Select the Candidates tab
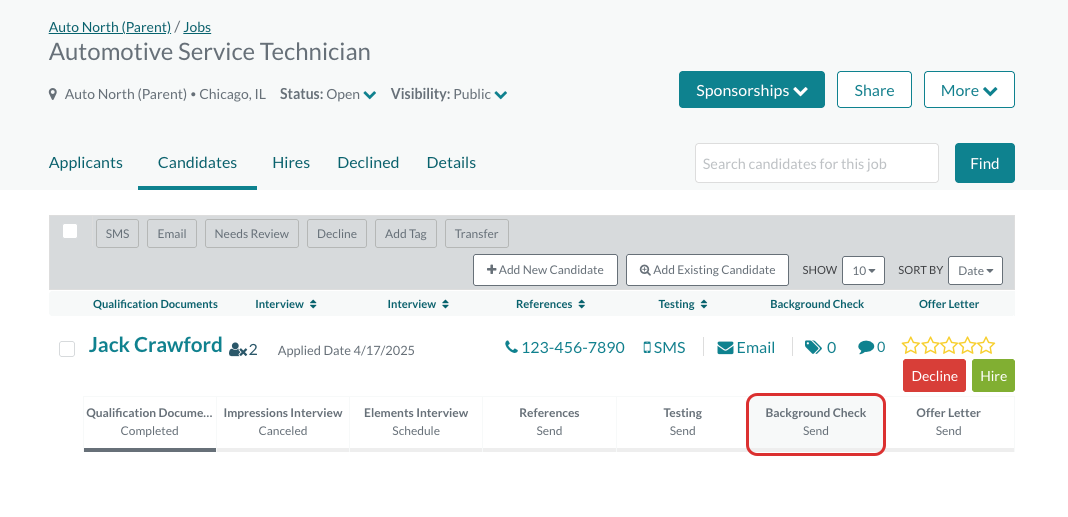Screen dimensions: 1068x517 (198, 163)
